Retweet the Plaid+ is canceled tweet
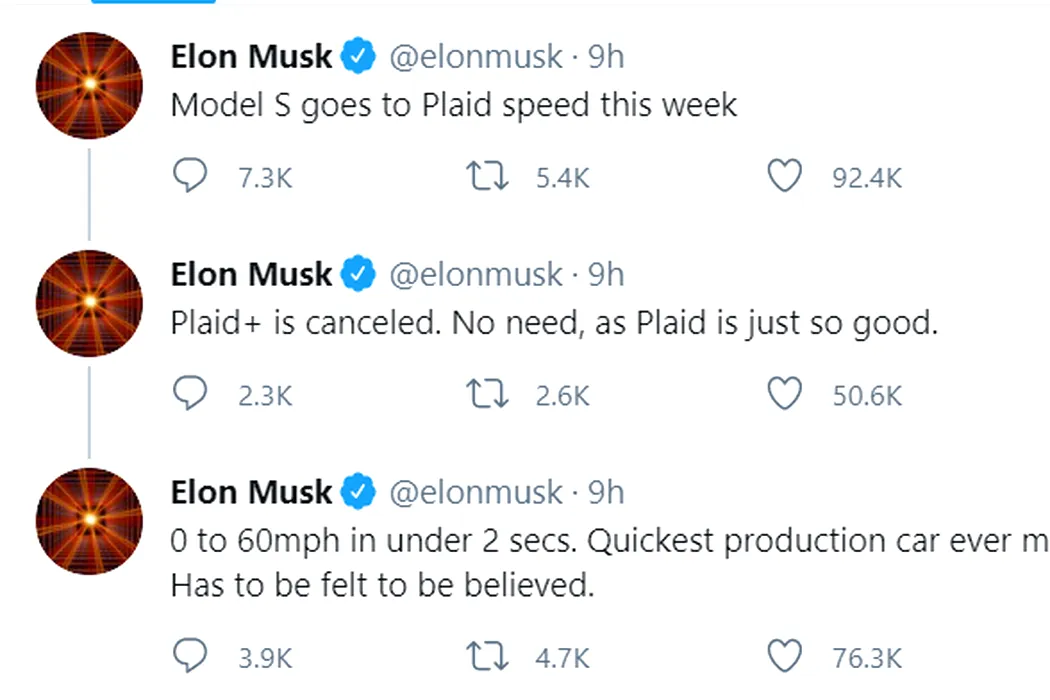This screenshot has width=1050, height=700. [x=487, y=394]
